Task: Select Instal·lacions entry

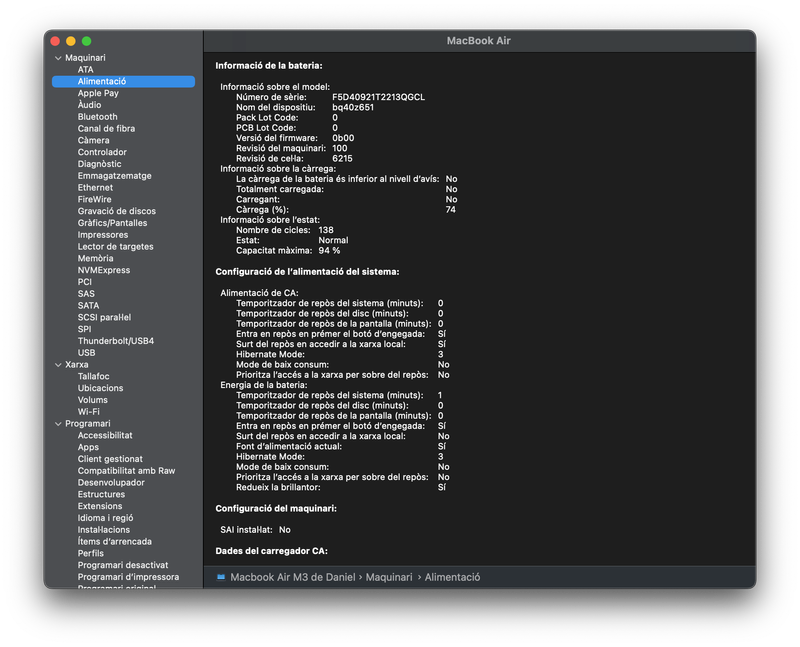Action: pos(104,530)
